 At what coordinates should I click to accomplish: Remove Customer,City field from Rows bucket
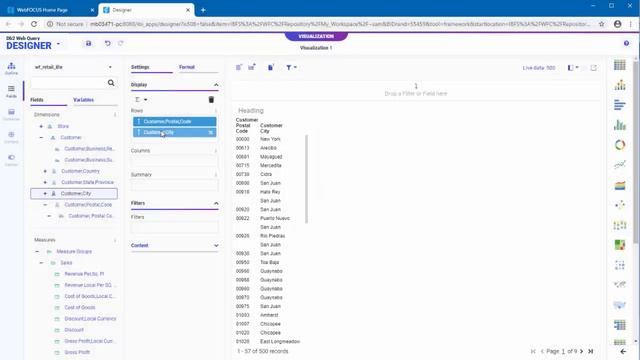211,132
